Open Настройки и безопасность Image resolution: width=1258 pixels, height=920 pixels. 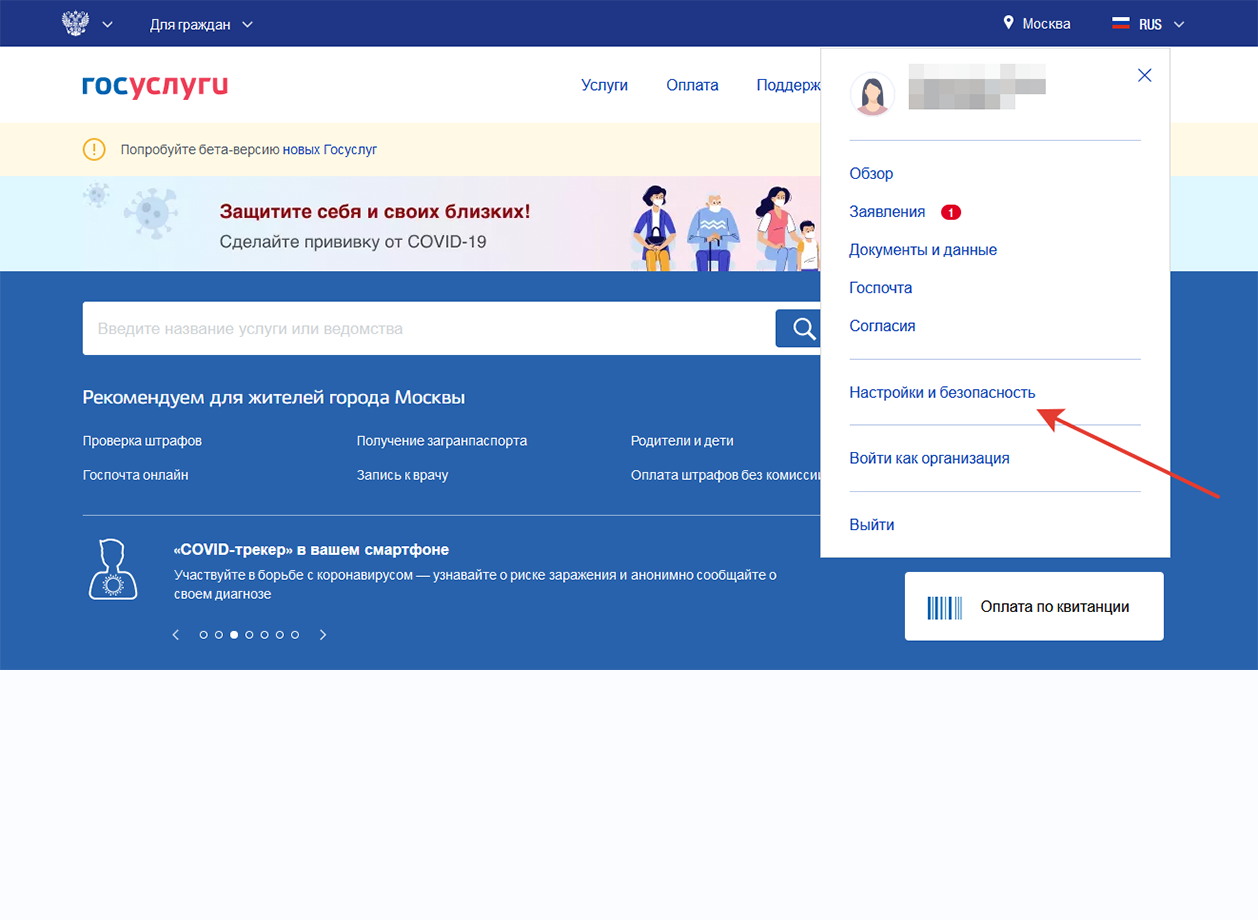pyautogui.click(x=942, y=392)
